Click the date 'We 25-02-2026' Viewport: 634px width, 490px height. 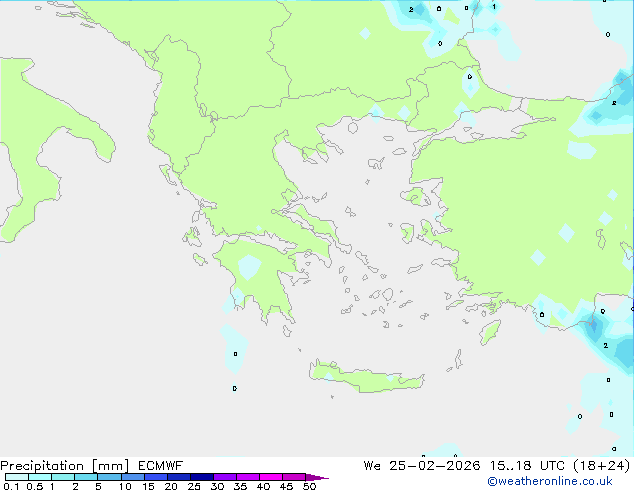[422, 466]
